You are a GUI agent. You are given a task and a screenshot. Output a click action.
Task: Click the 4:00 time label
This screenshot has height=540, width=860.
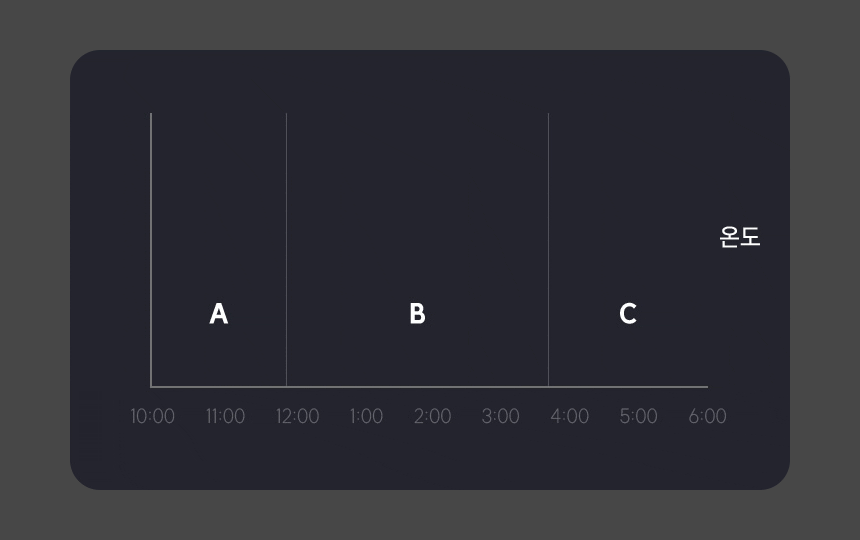569,416
